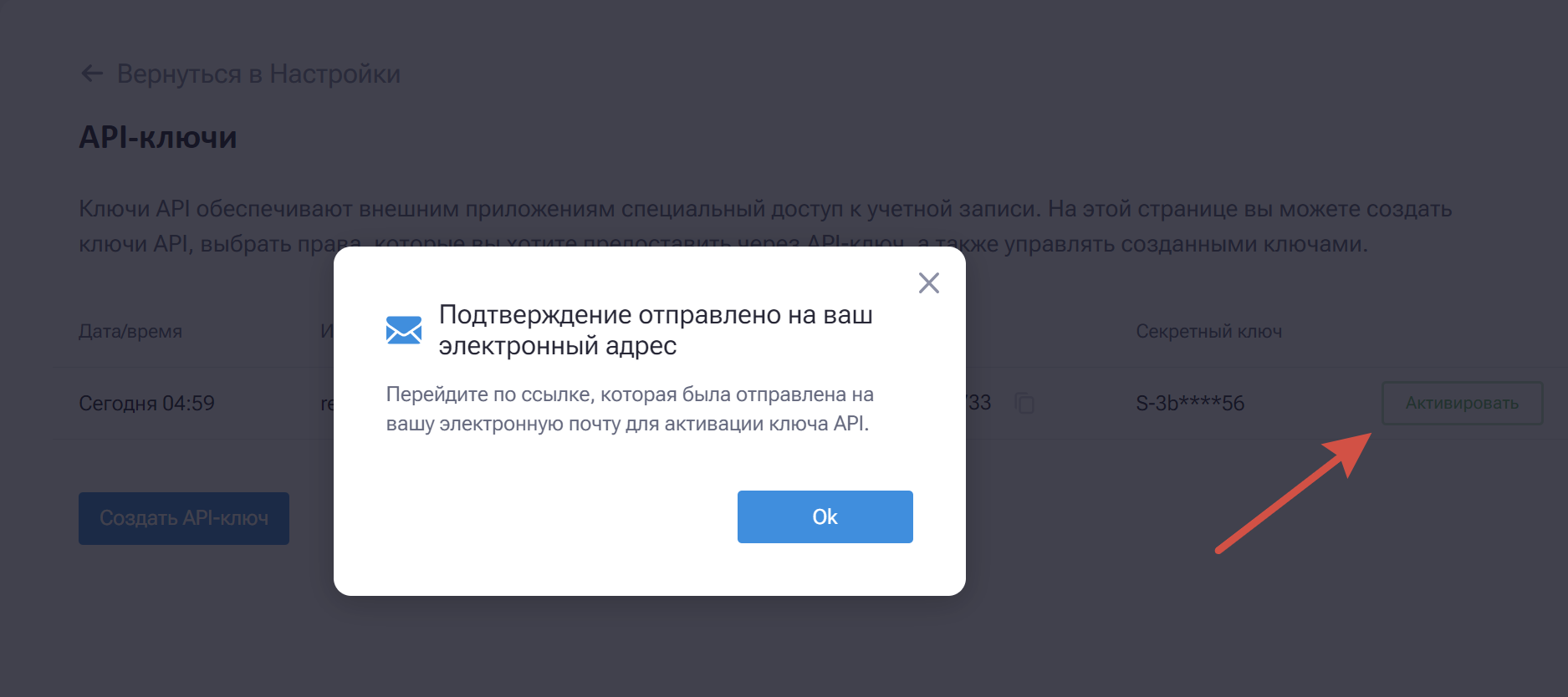The image size is (1568, 697).
Task: Click the Секретный ключ column header
Action: point(1208,332)
